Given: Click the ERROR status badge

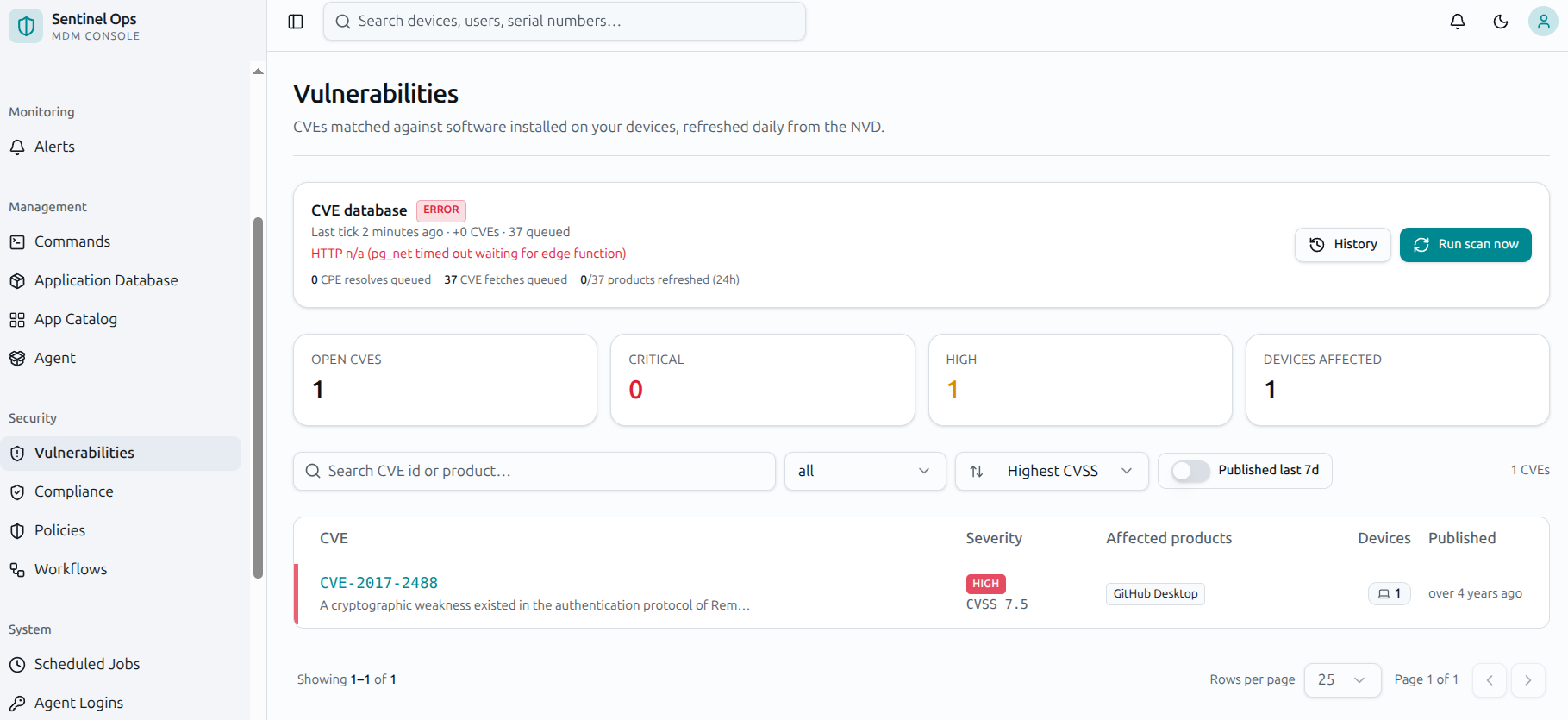Looking at the screenshot, I should coord(441,210).
